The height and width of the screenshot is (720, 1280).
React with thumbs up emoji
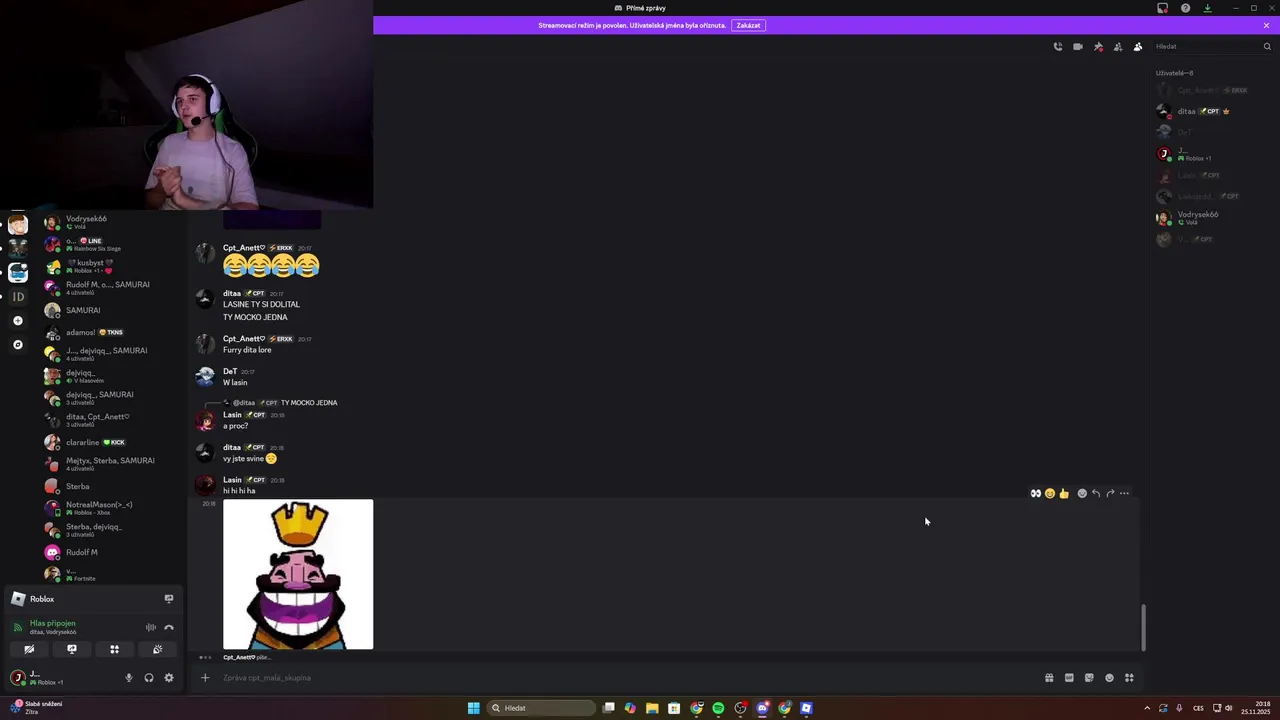pos(1064,493)
